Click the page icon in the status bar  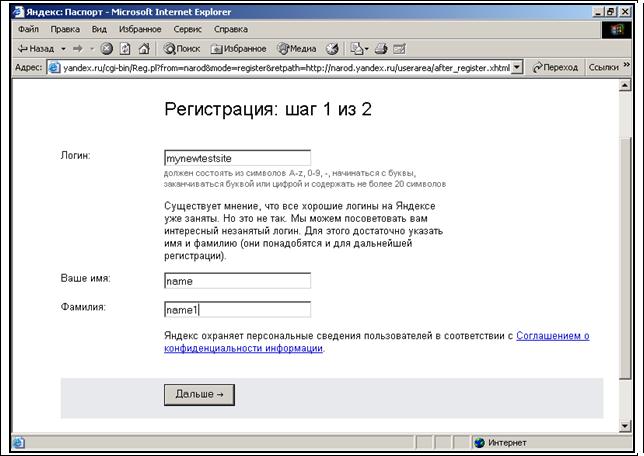(18, 443)
